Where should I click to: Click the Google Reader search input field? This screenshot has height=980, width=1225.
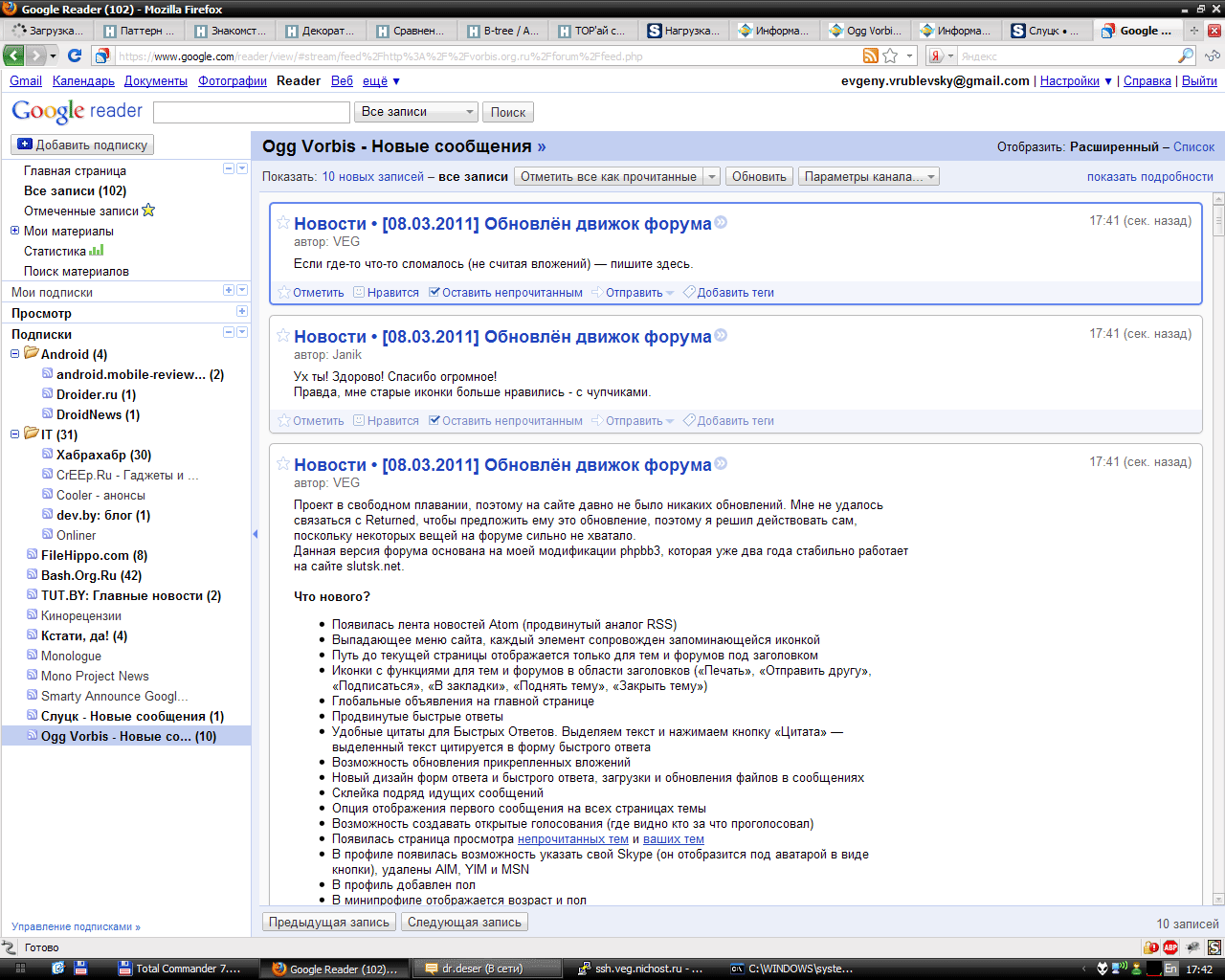[251, 112]
